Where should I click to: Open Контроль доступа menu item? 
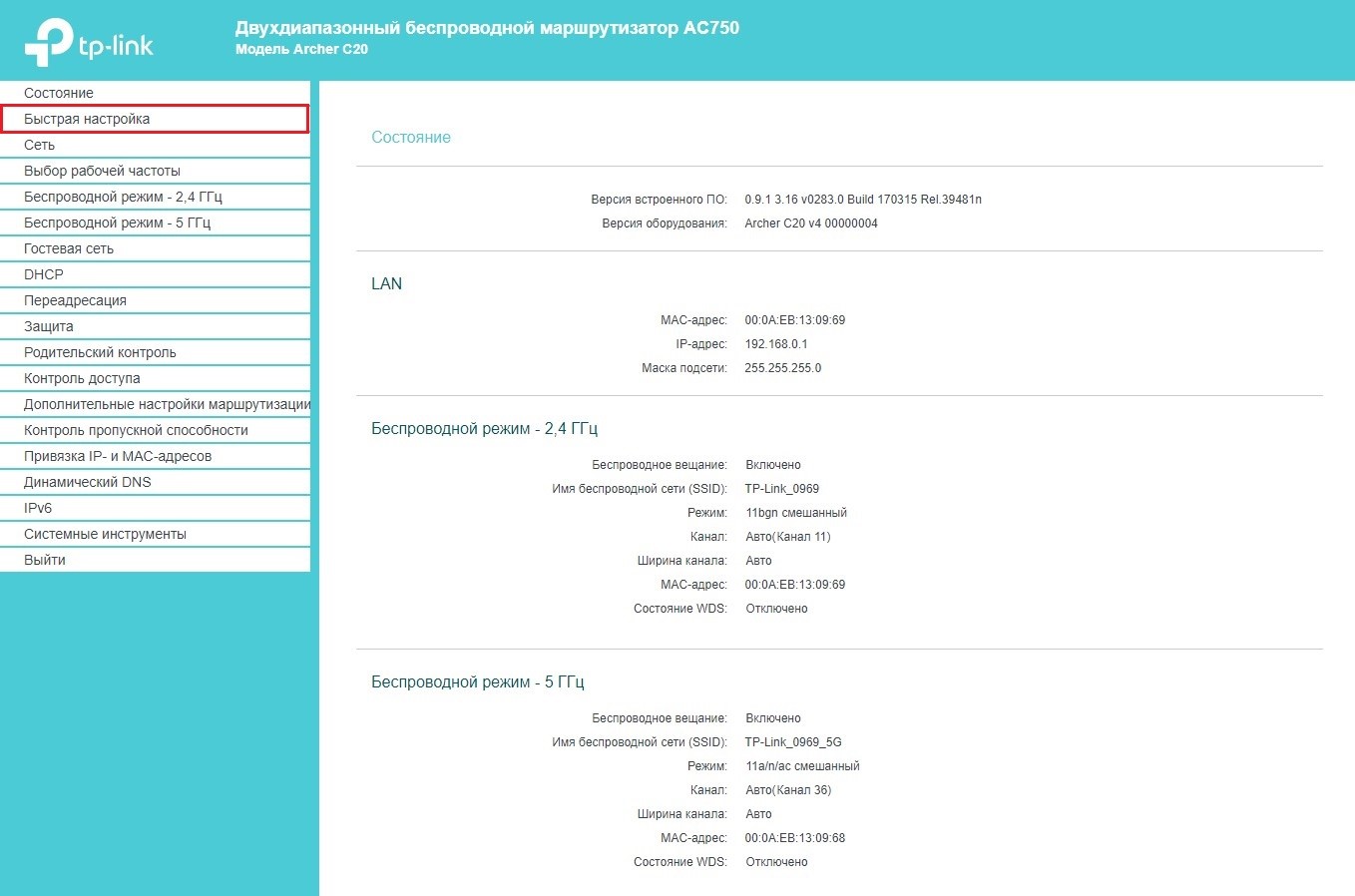click(82, 378)
